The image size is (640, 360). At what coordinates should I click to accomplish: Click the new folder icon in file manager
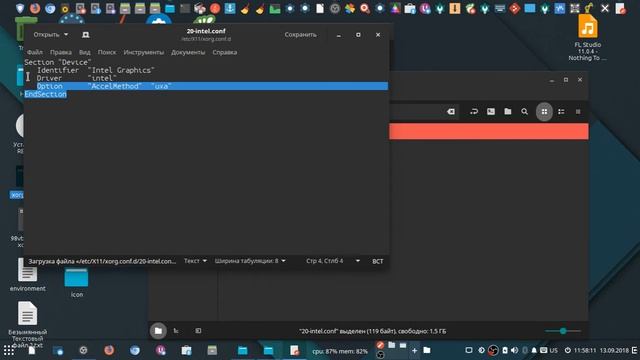point(507,111)
